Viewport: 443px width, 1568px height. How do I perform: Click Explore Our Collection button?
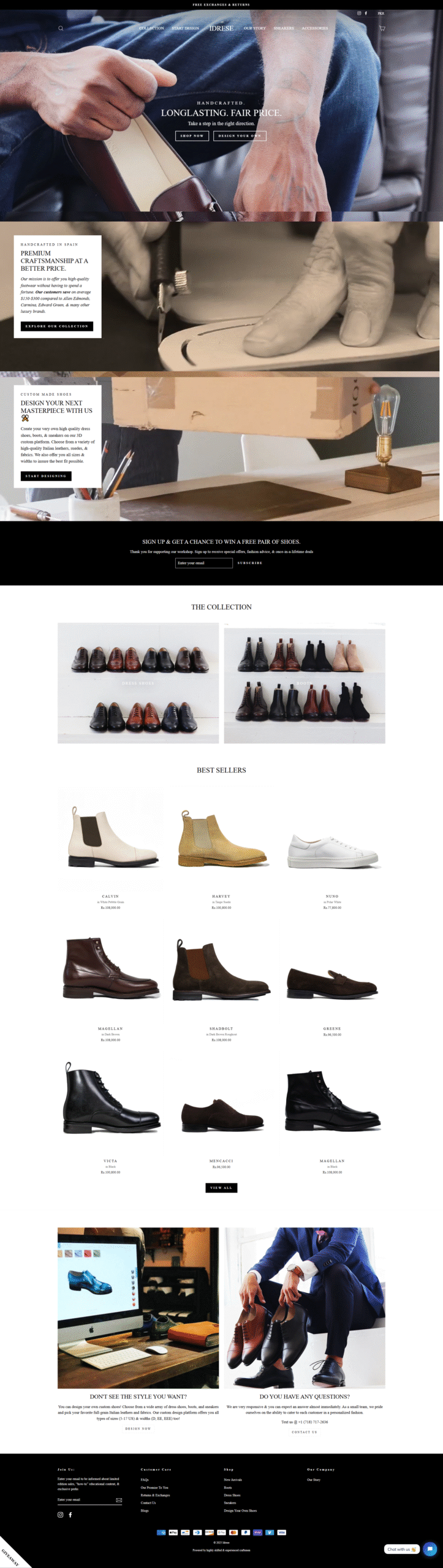pos(57,326)
